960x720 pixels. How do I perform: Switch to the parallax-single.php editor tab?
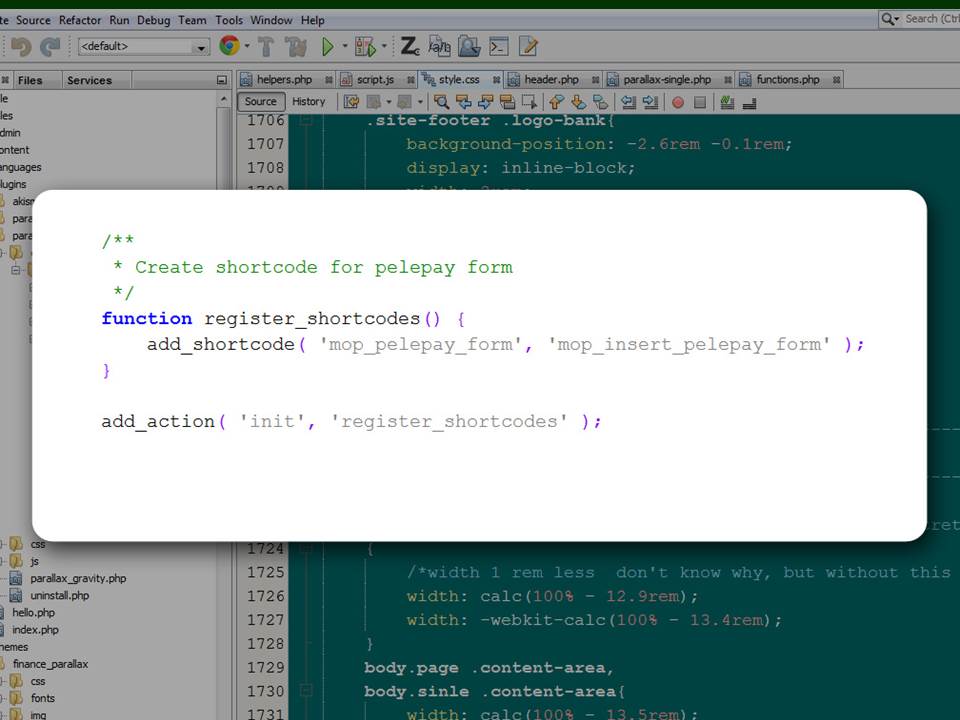(x=667, y=80)
